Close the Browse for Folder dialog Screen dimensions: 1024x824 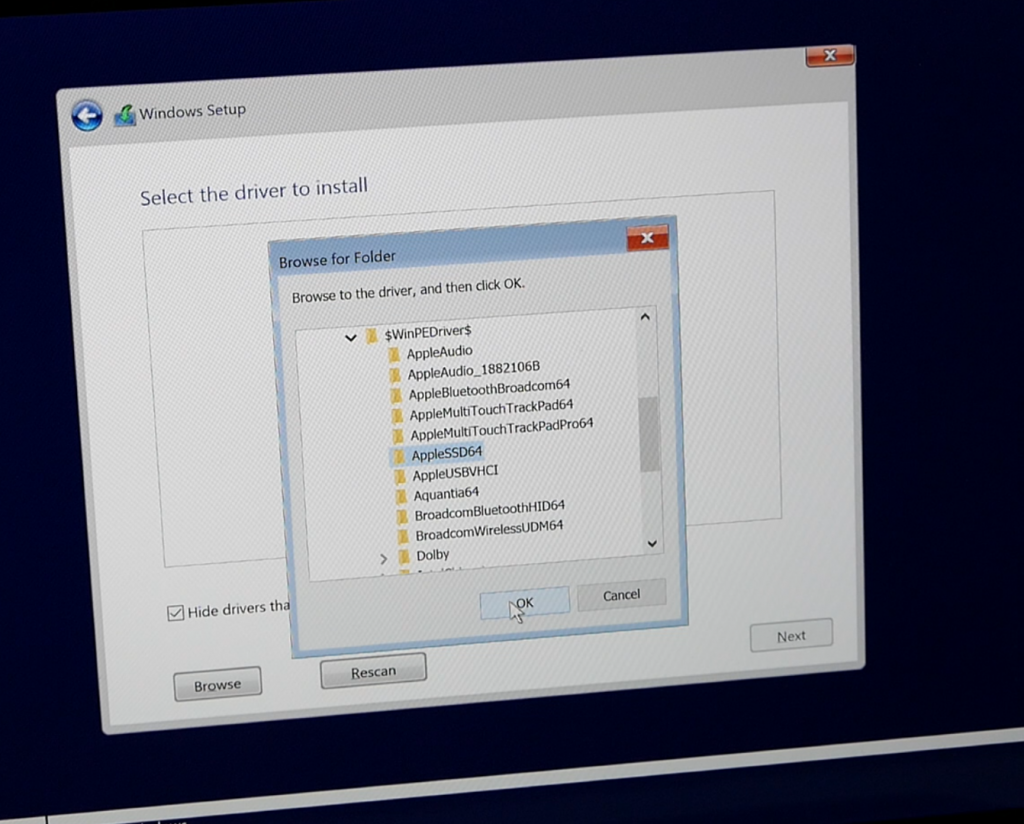[647, 238]
